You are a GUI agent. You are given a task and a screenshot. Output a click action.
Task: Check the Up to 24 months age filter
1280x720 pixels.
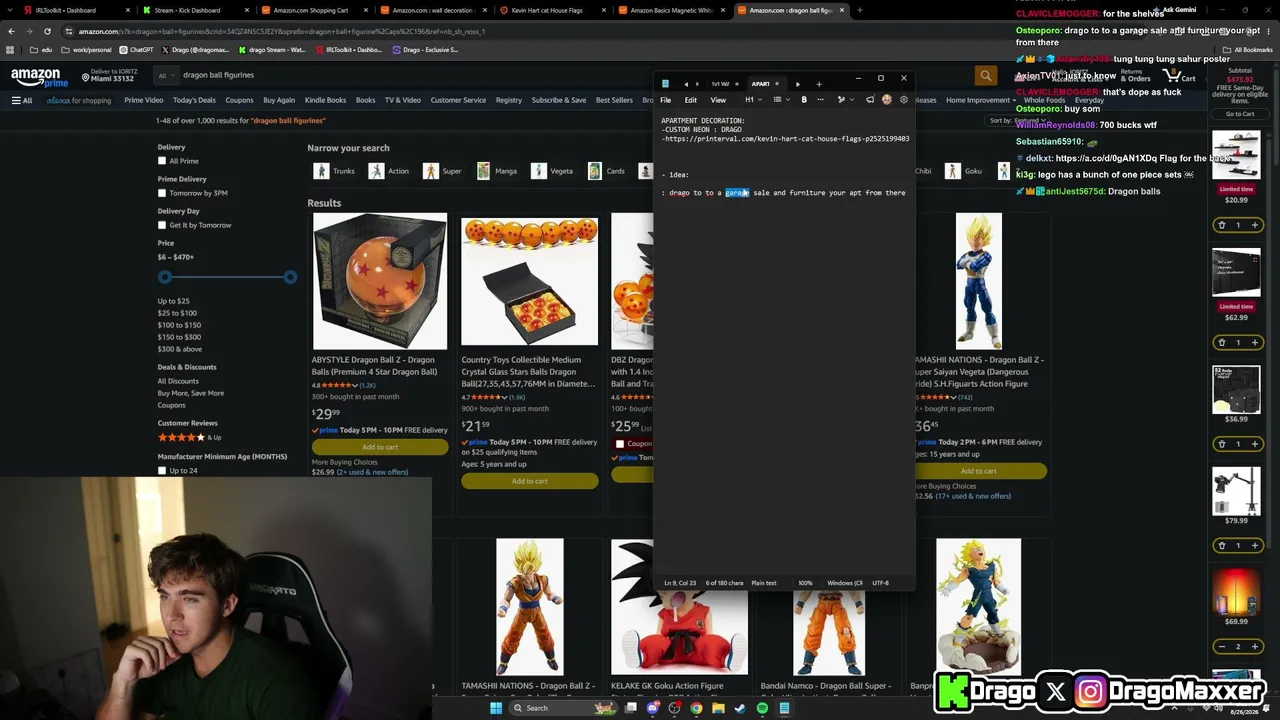tap(162, 471)
